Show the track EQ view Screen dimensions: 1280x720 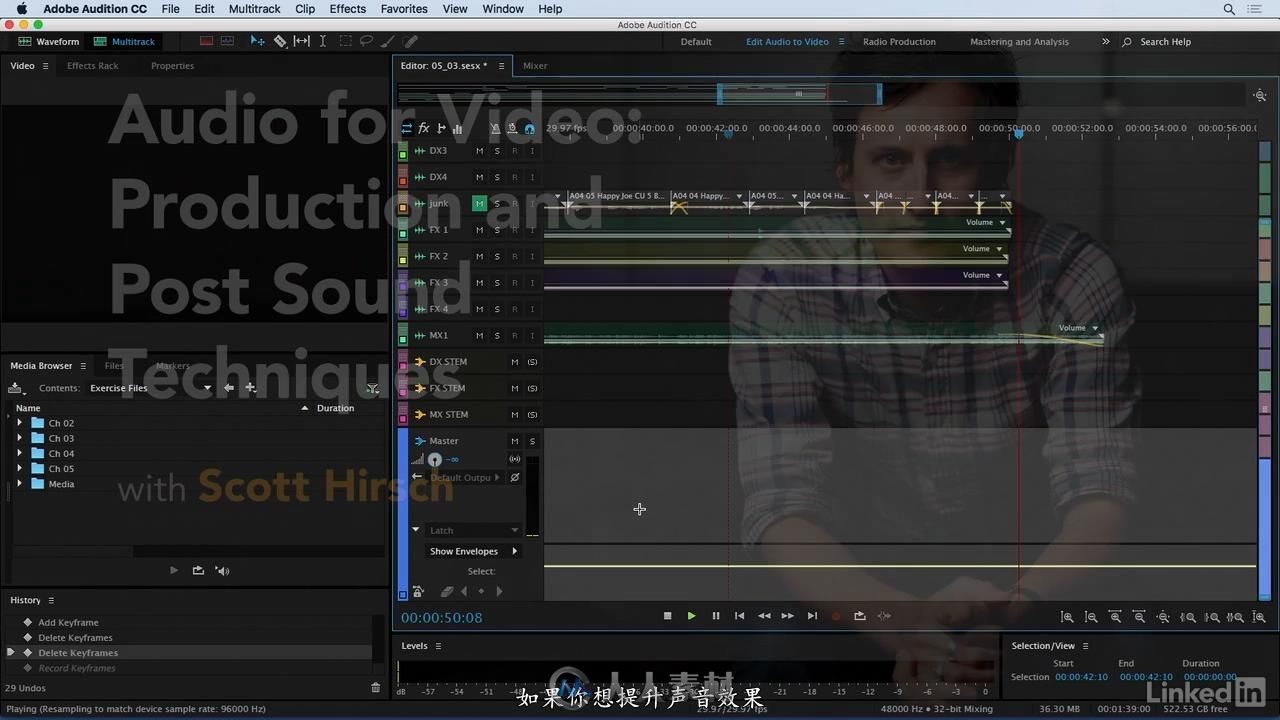pyautogui.click(x=458, y=128)
